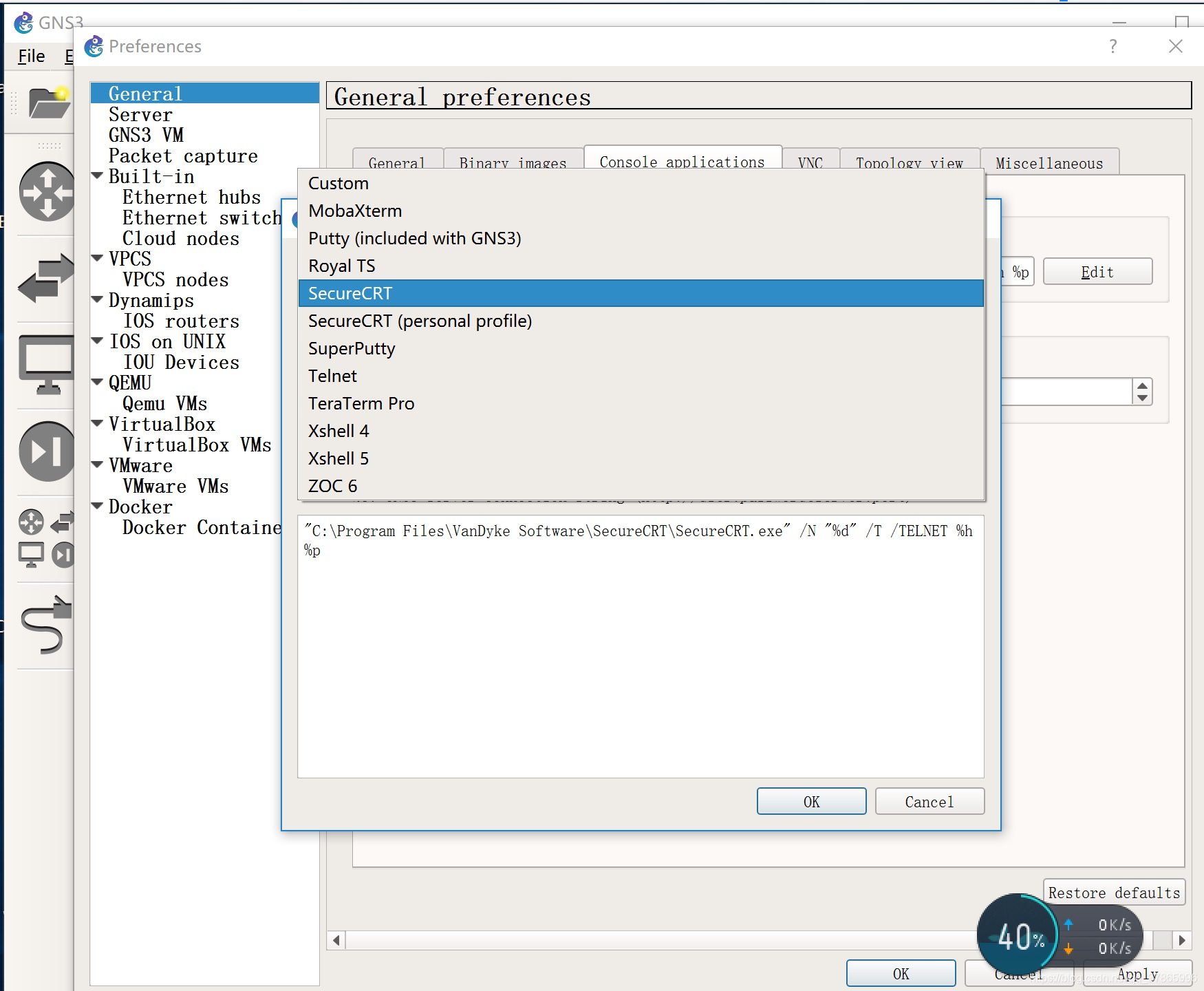Viewport: 1204px width, 991px height.
Task: Select Custom in the console list
Action: click(x=641, y=183)
